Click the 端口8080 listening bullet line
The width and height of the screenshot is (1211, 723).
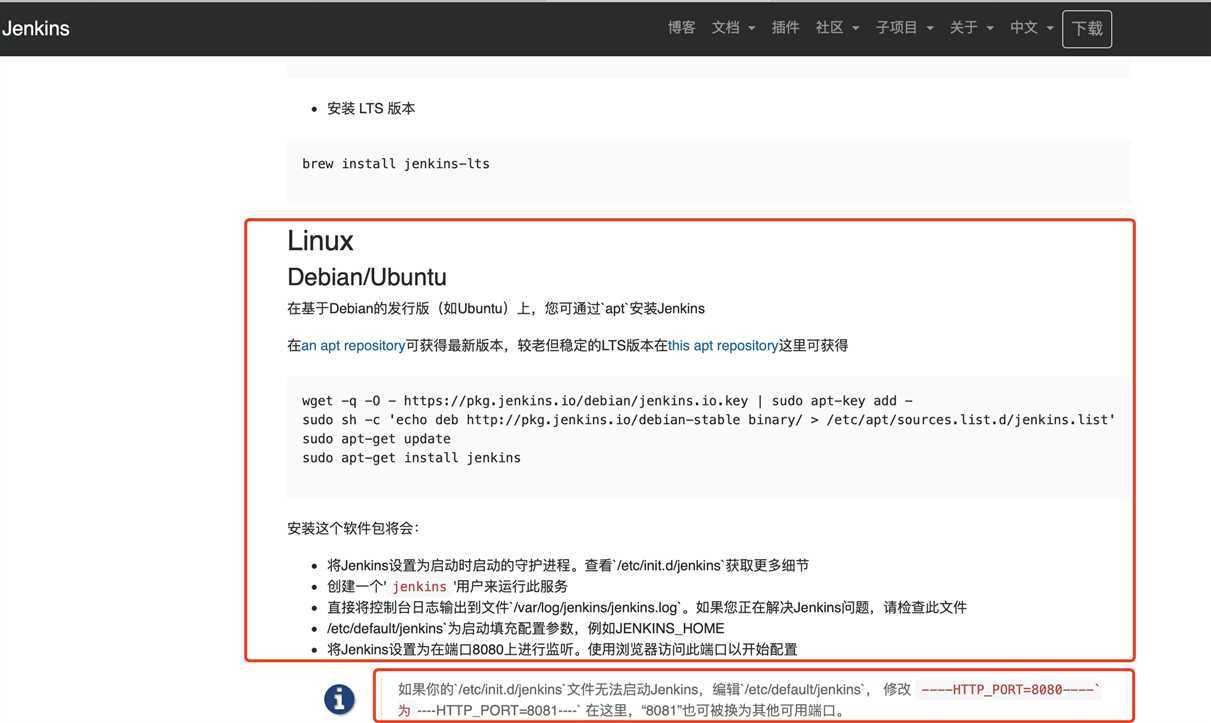pos(562,649)
